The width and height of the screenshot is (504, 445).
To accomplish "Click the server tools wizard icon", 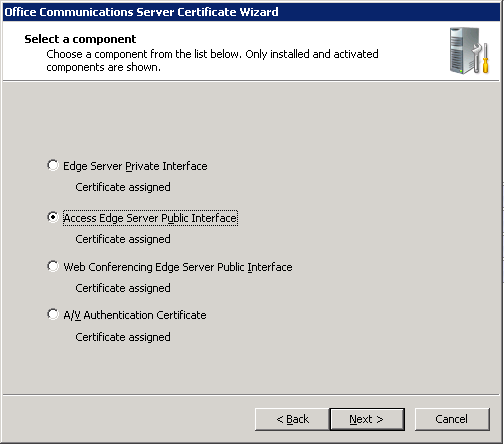I will coord(469,51).
